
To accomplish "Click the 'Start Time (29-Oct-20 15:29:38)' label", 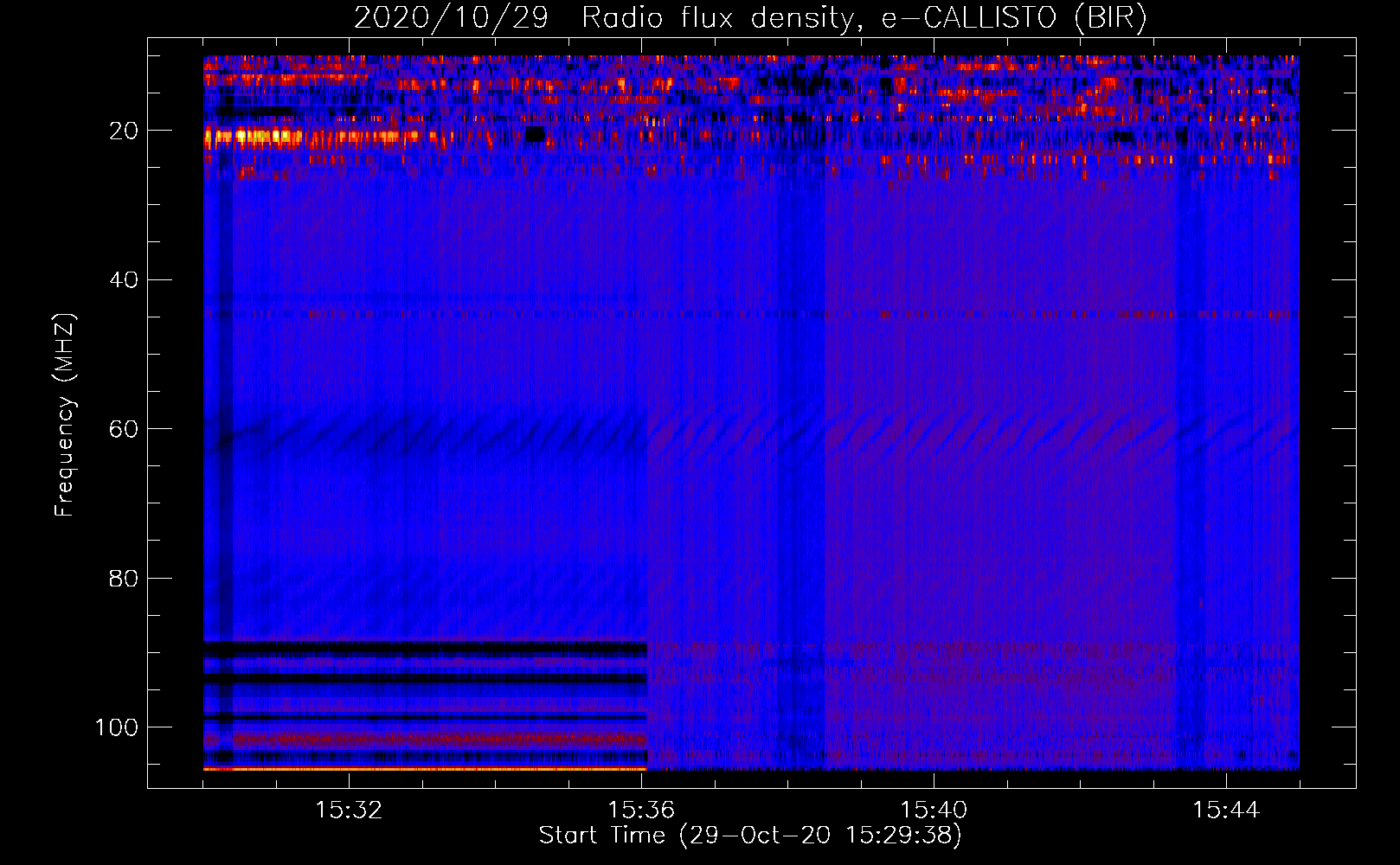I will pyautogui.click(x=750, y=836).
